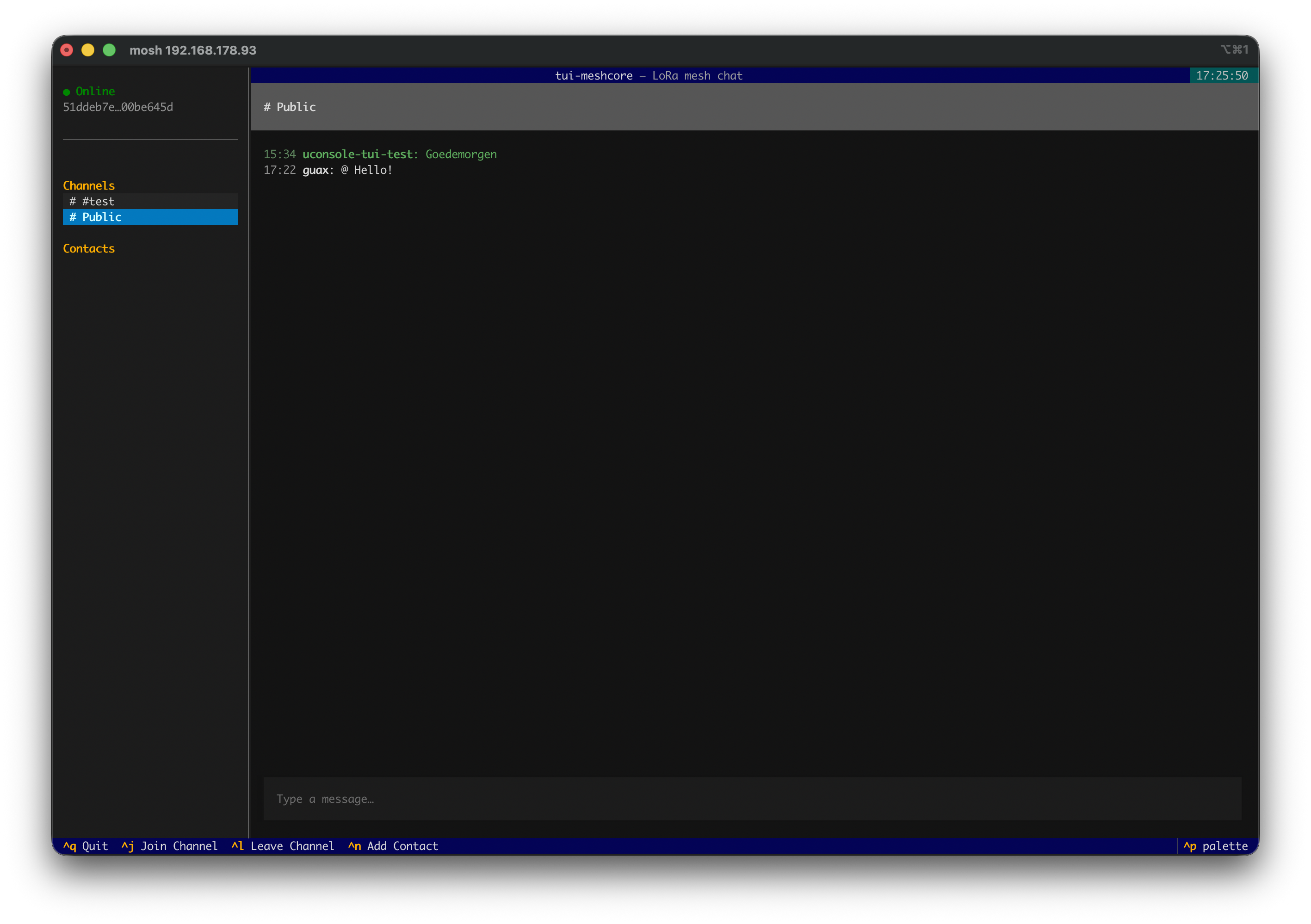Image resolution: width=1311 pixels, height=924 pixels.
Task: Click the ^n Add Contact shortcut
Action: pyautogui.click(x=393, y=846)
